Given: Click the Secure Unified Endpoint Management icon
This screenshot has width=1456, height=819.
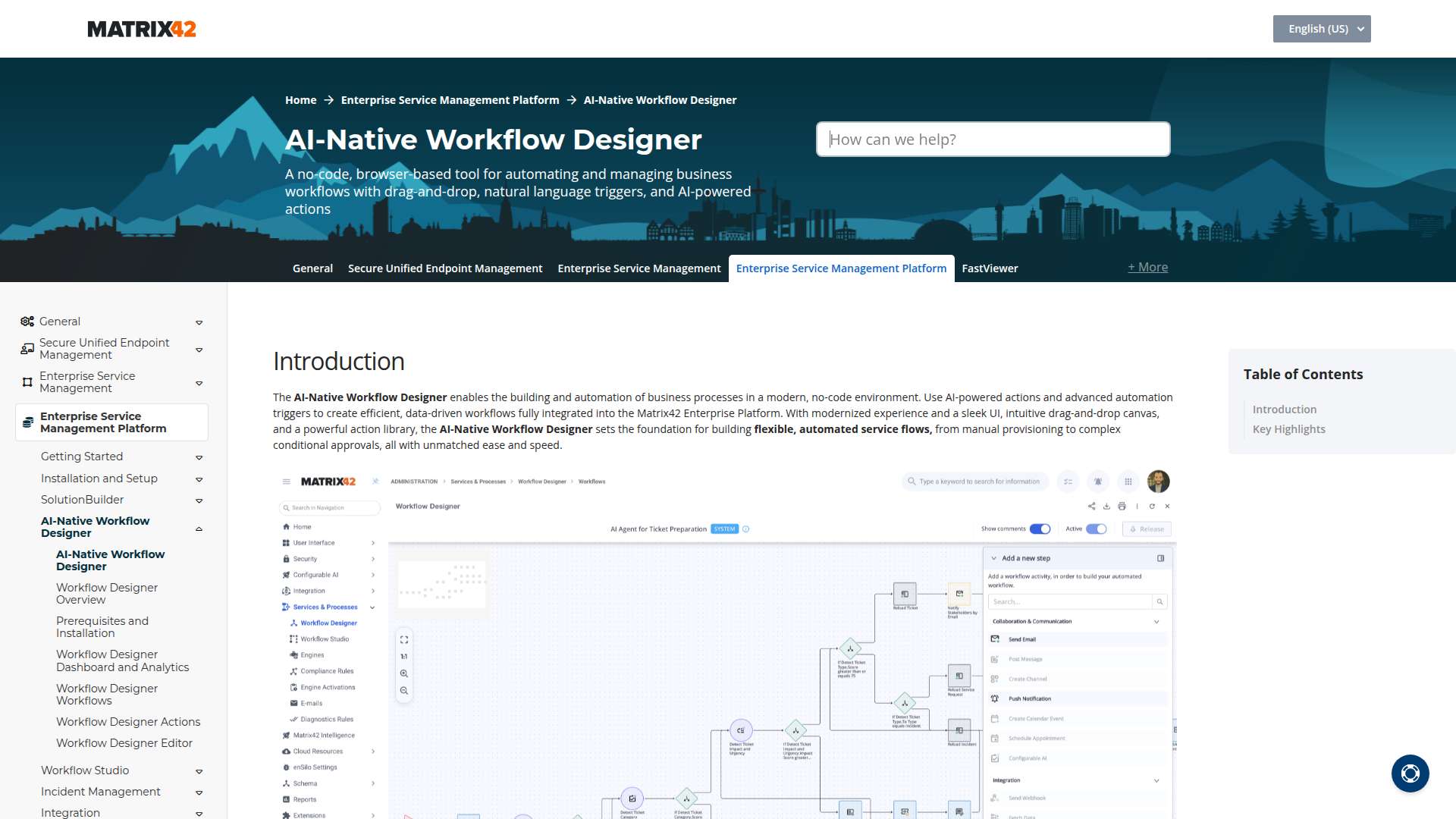Looking at the screenshot, I should (x=27, y=349).
